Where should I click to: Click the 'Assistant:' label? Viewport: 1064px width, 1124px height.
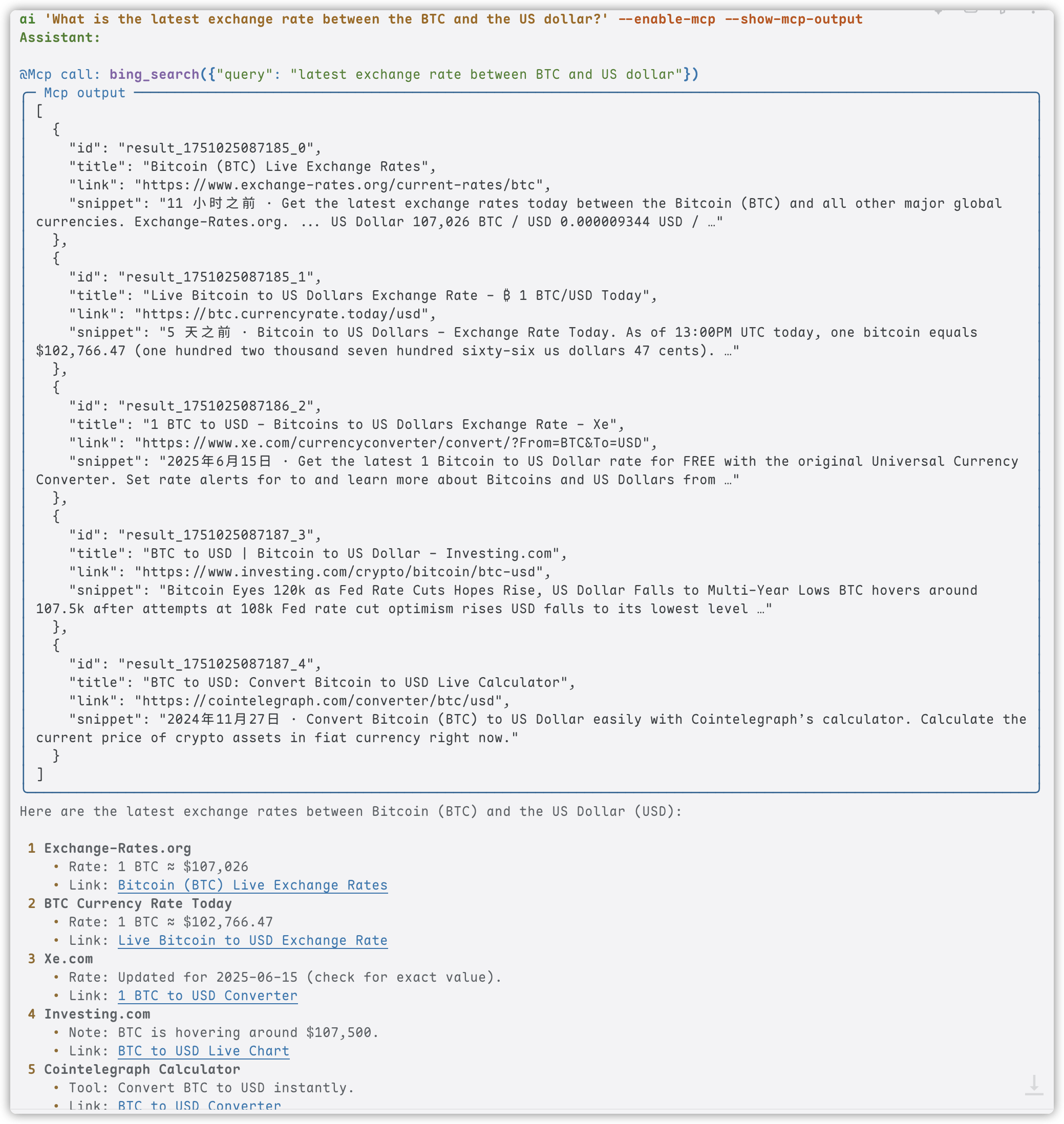pos(60,37)
